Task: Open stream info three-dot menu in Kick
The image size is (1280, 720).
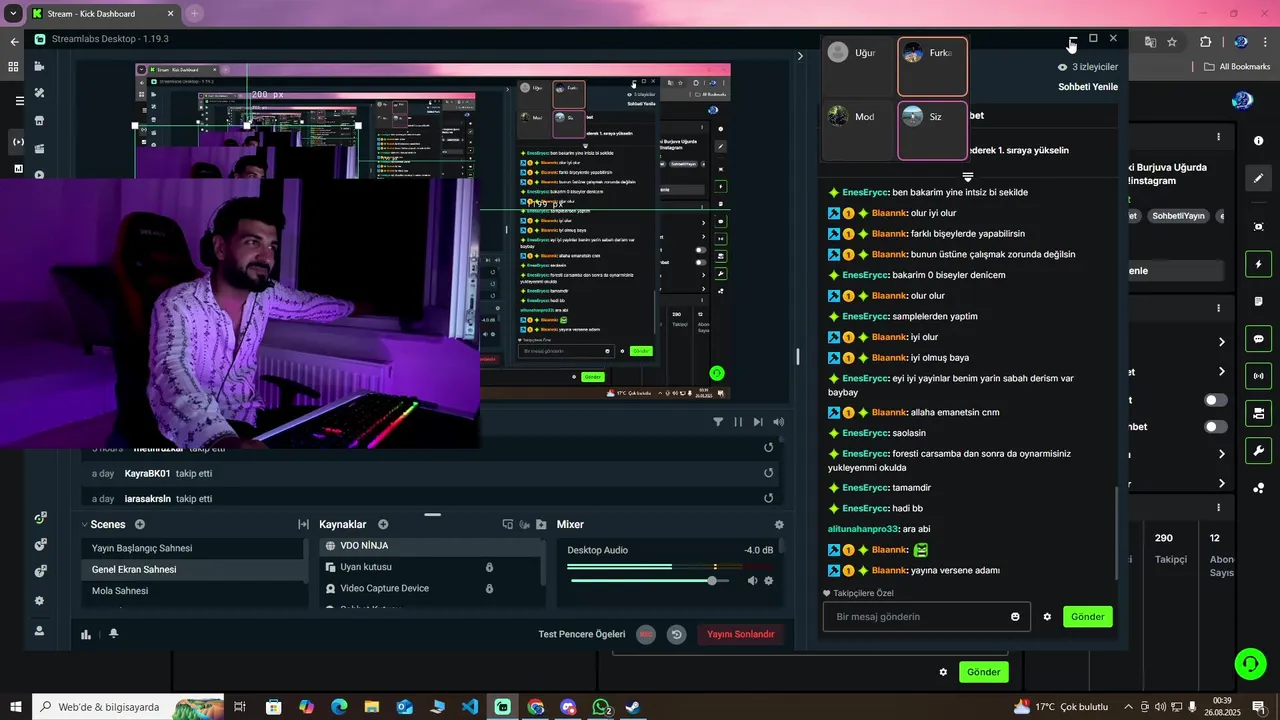Action: 1218,137
